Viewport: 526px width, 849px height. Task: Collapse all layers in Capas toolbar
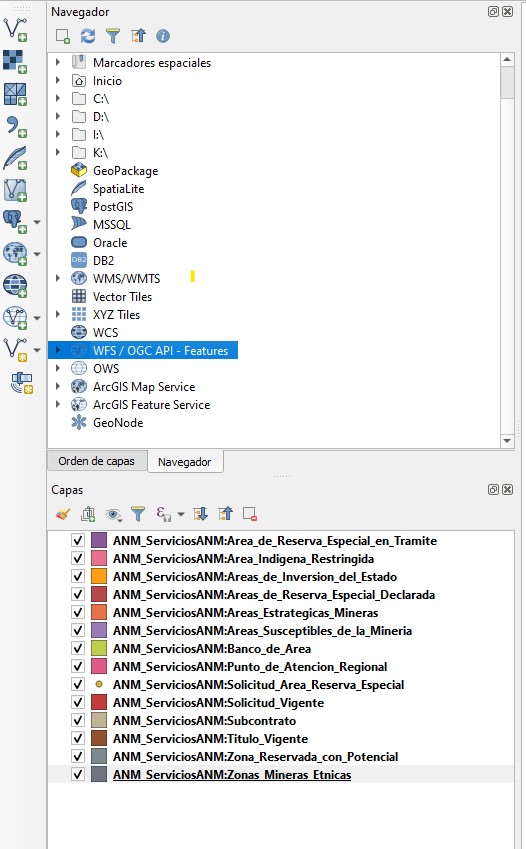[225, 514]
